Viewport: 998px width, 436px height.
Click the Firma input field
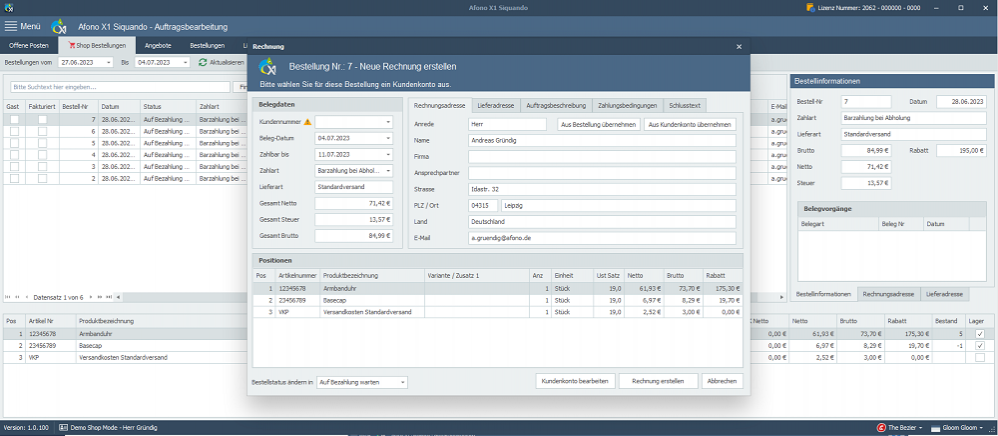click(602, 157)
